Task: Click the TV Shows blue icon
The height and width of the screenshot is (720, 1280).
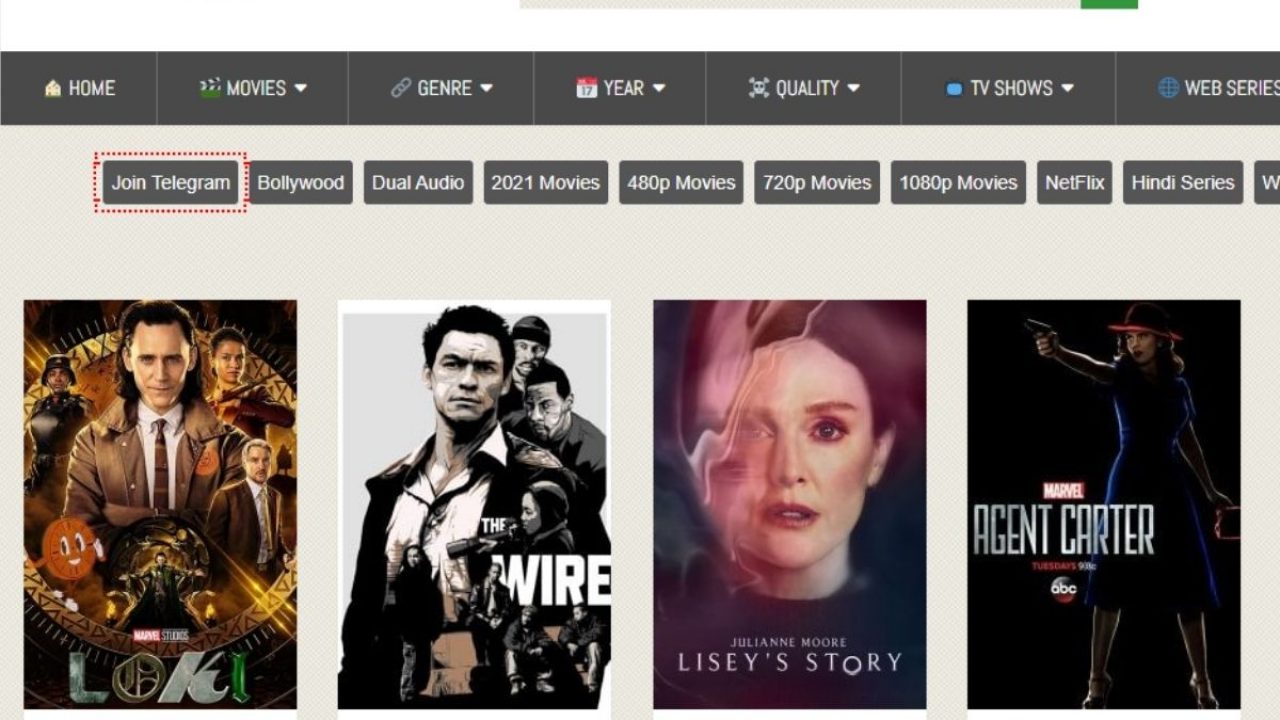Action: [954, 89]
